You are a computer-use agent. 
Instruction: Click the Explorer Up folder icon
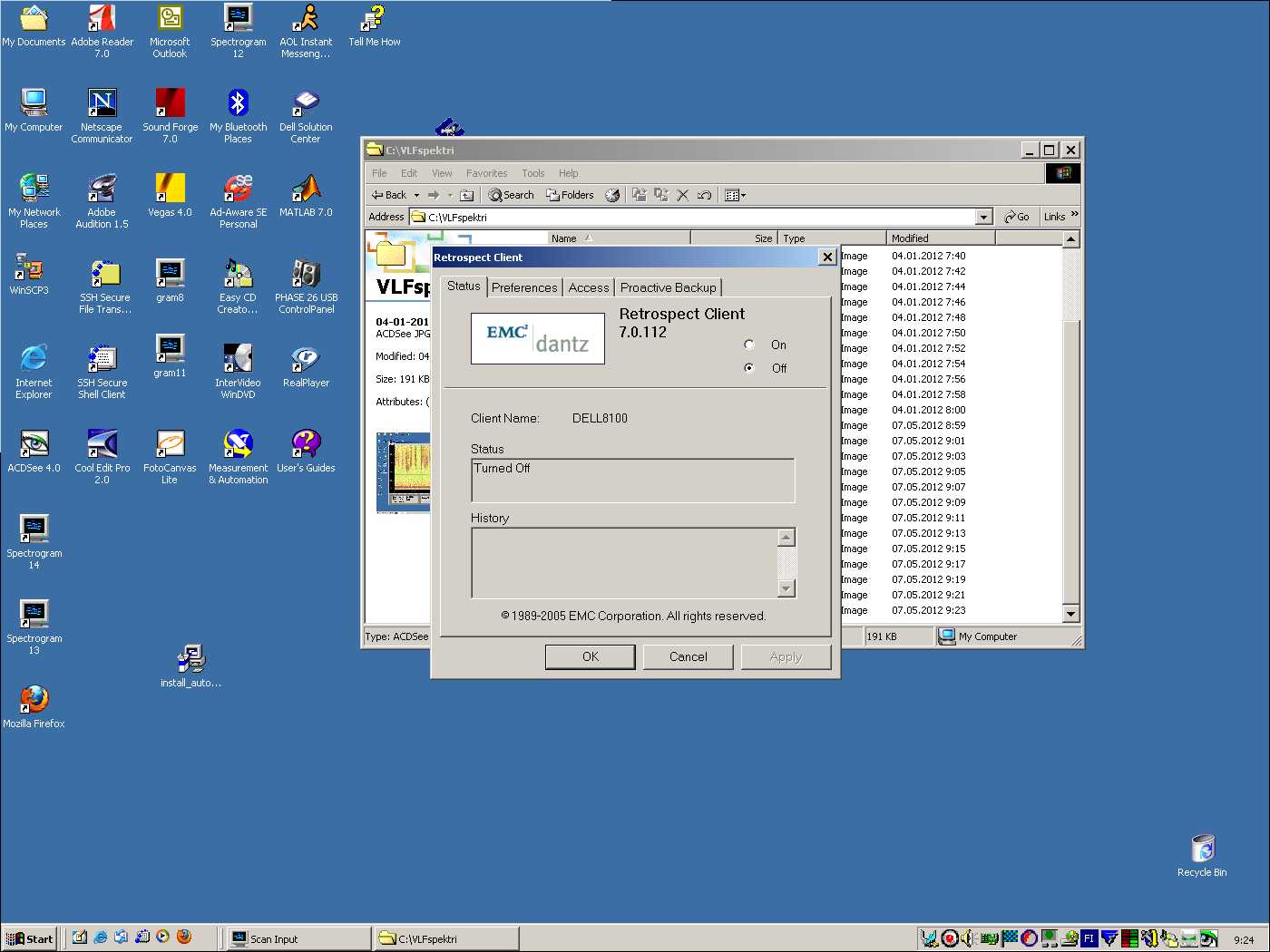click(466, 195)
